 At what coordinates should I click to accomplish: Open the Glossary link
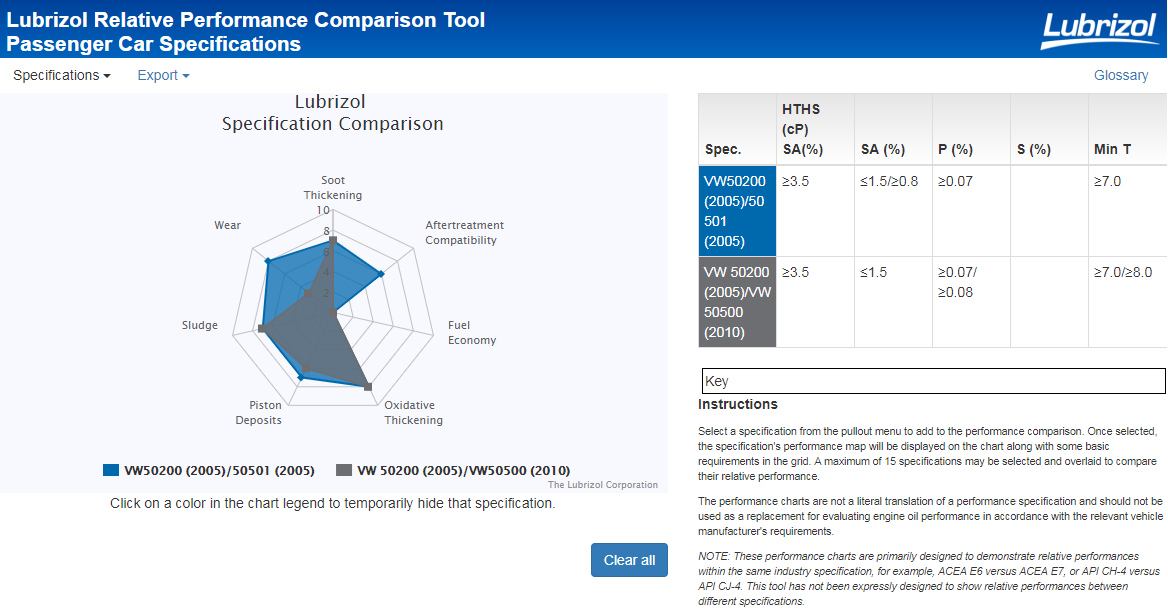[1120, 75]
